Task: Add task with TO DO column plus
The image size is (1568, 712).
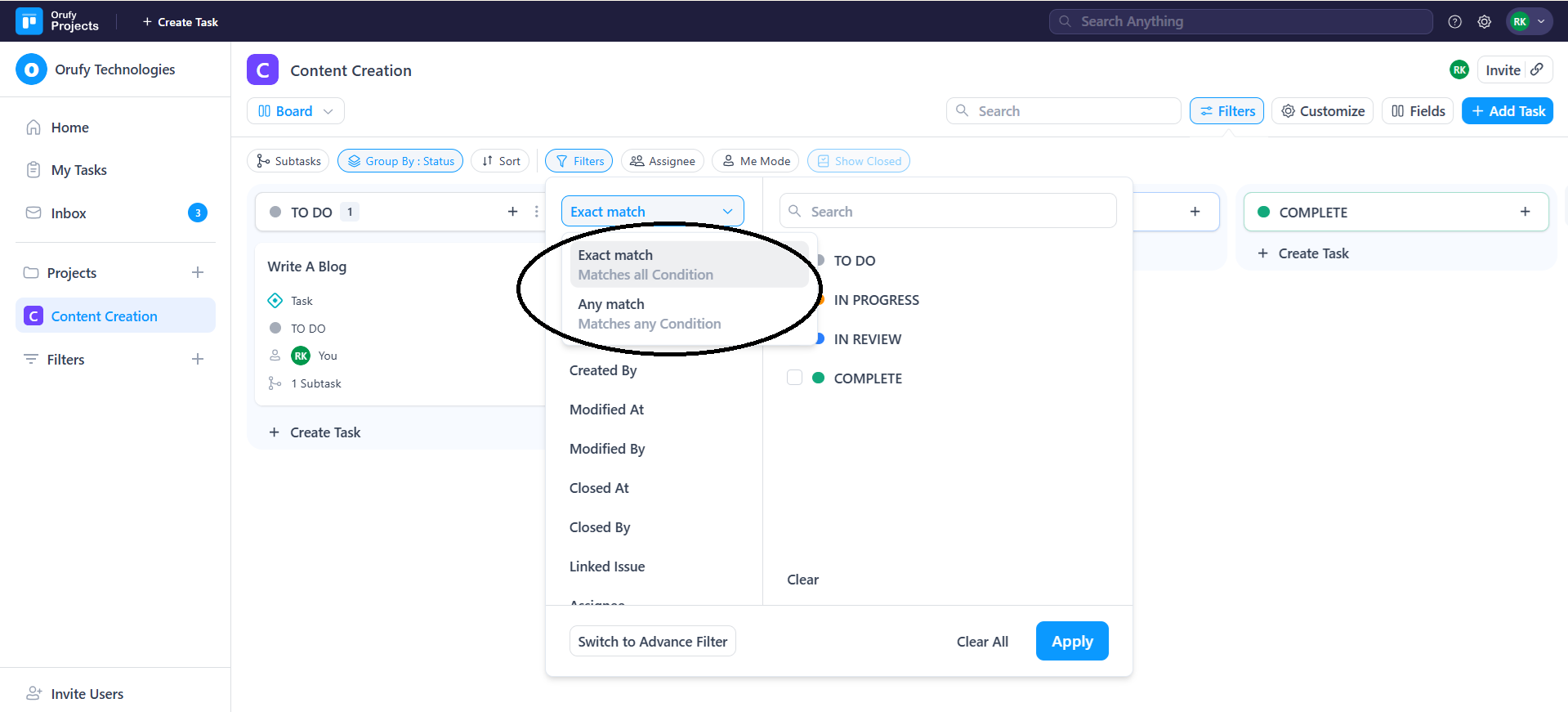Action: (x=512, y=212)
